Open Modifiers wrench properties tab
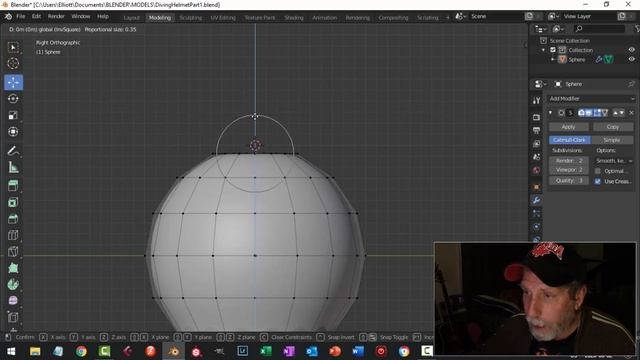Screen dimensions: 640x360 pos(536,200)
